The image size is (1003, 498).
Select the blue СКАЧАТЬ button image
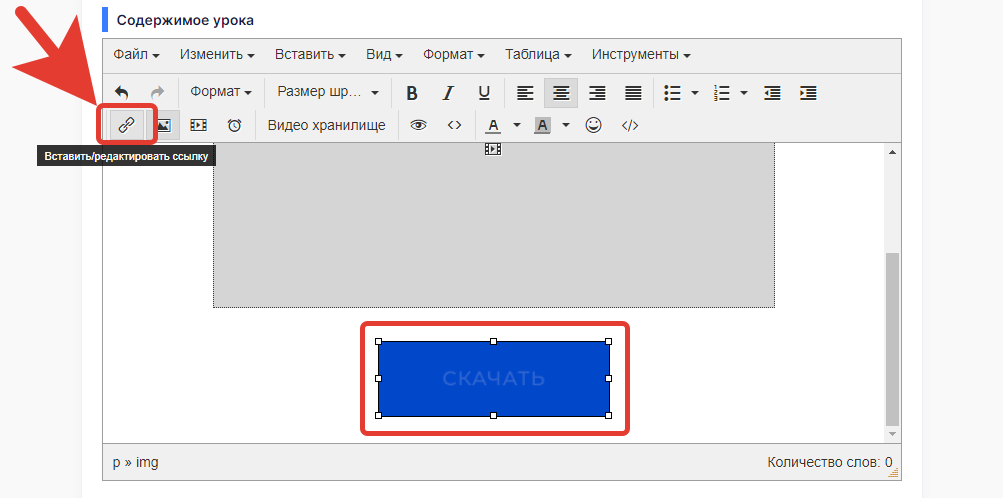(x=493, y=378)
